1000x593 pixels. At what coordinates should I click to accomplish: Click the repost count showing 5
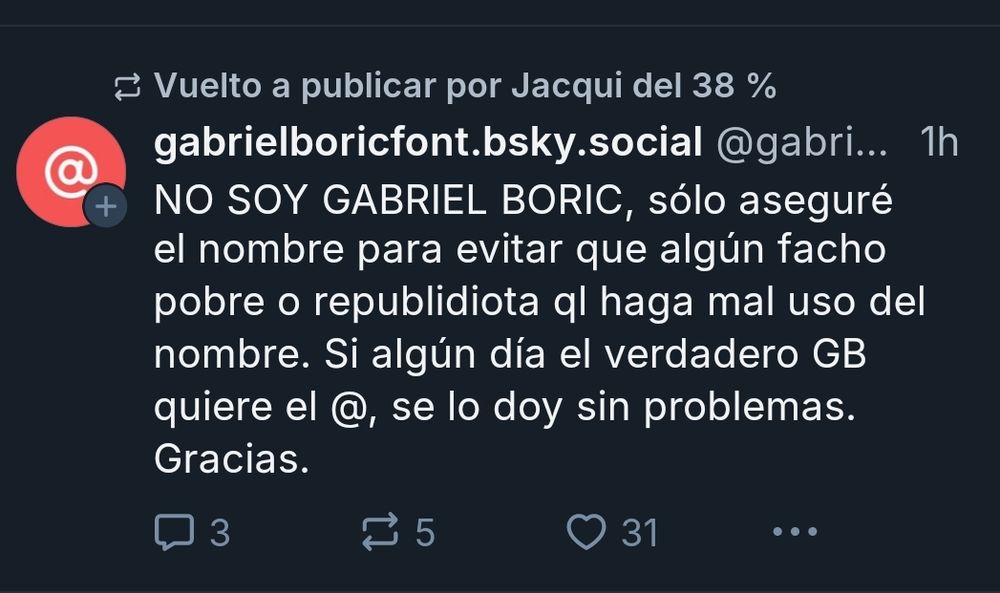click(x=425, y=532)
